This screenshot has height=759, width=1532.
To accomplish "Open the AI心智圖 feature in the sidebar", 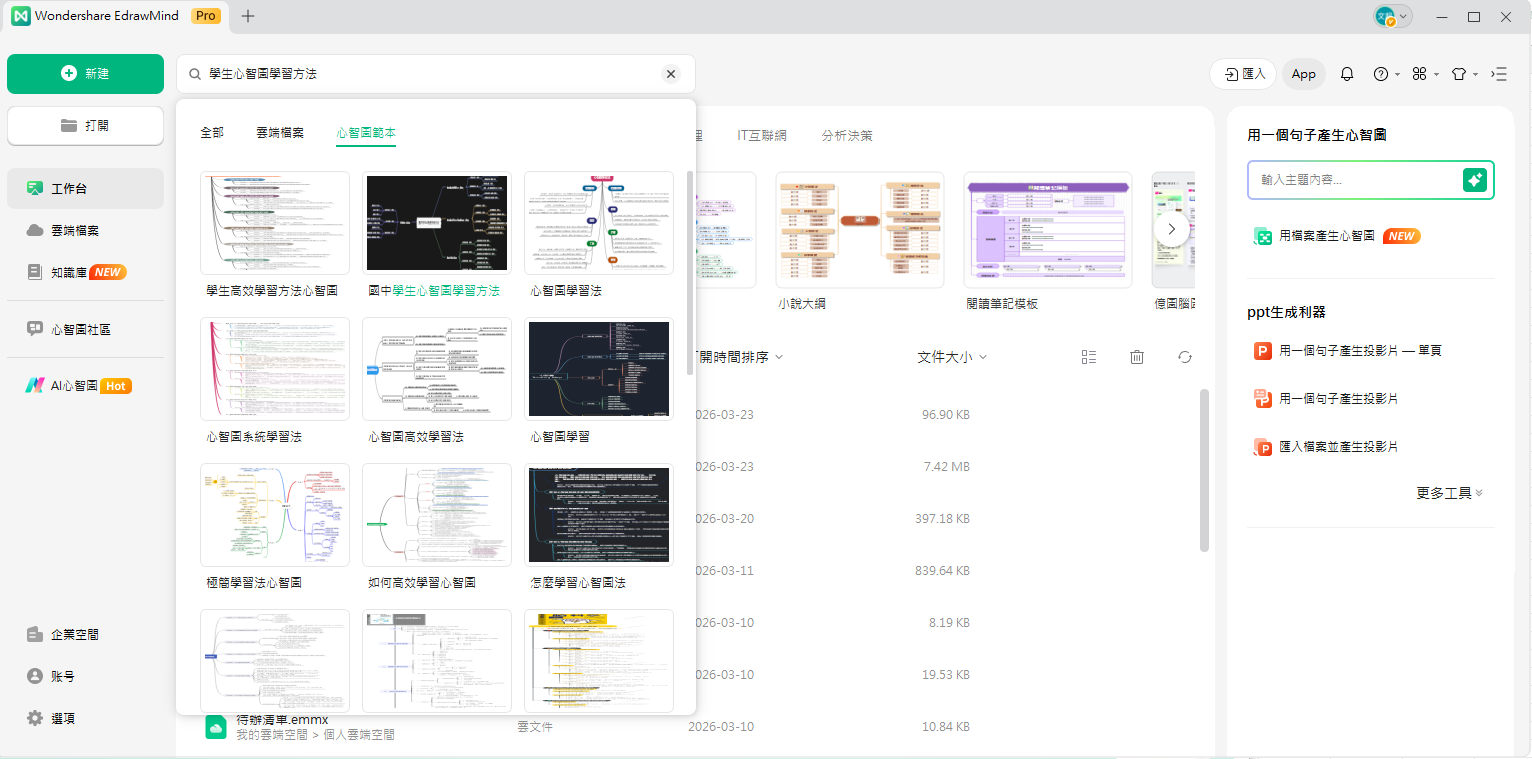I will 77,385.
